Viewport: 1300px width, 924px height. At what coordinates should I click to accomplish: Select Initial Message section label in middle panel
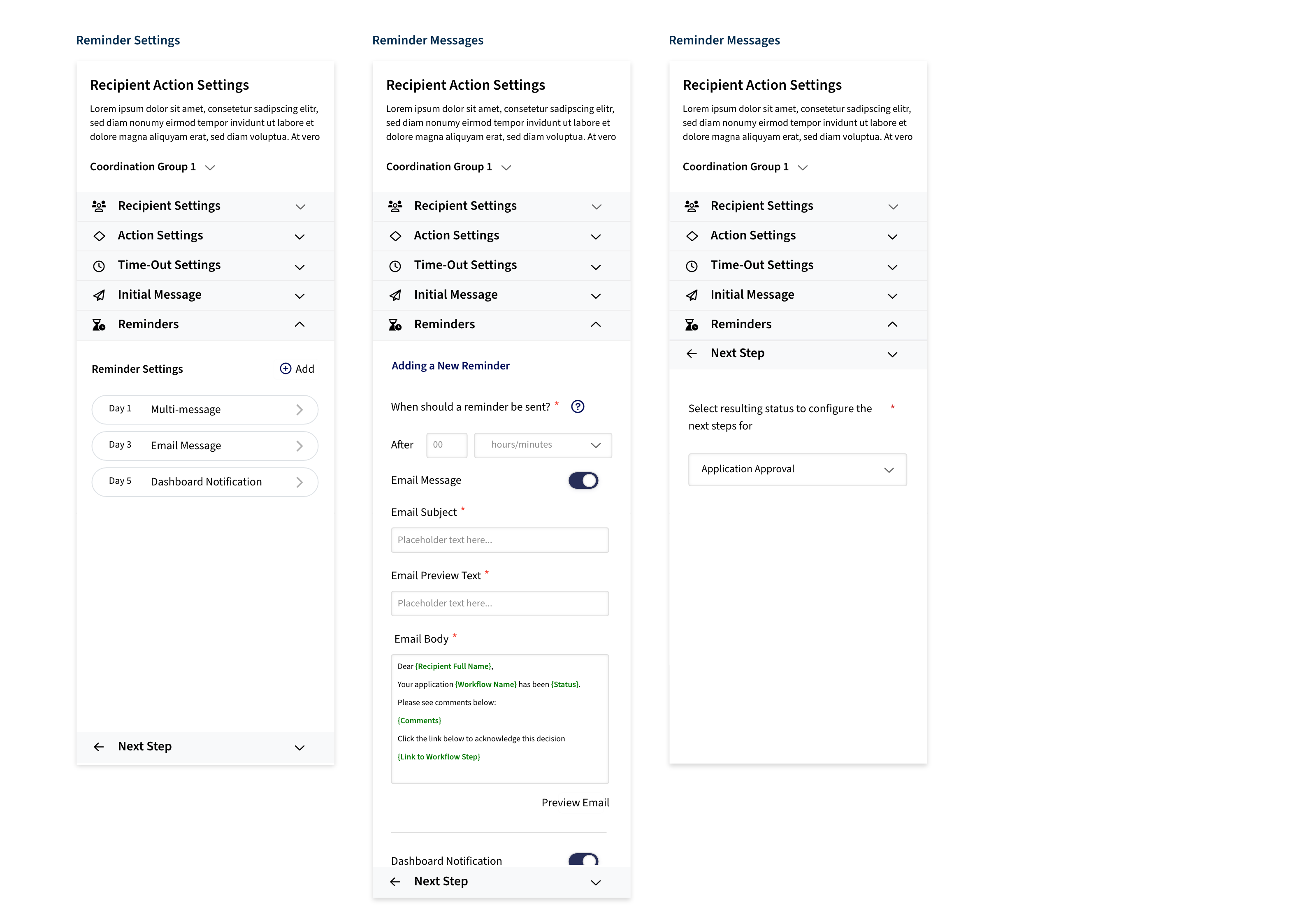click(456, 295)
